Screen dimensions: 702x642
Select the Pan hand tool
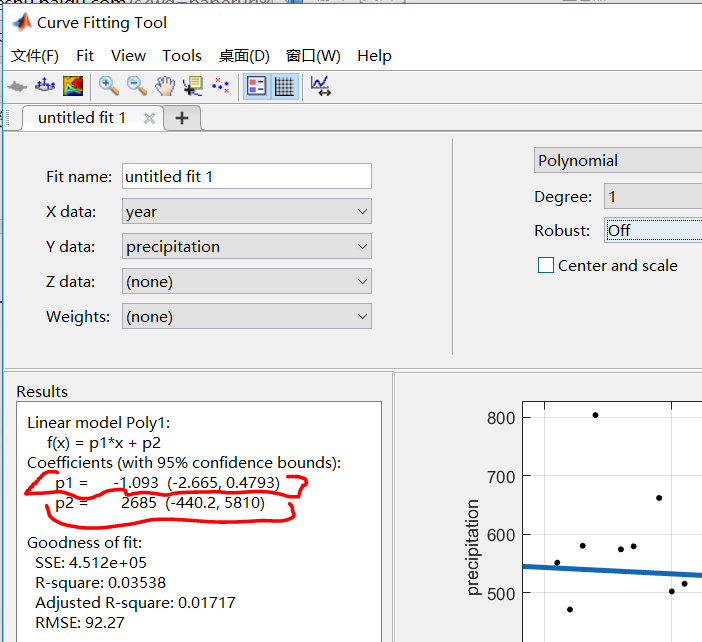tap(164, 86)
